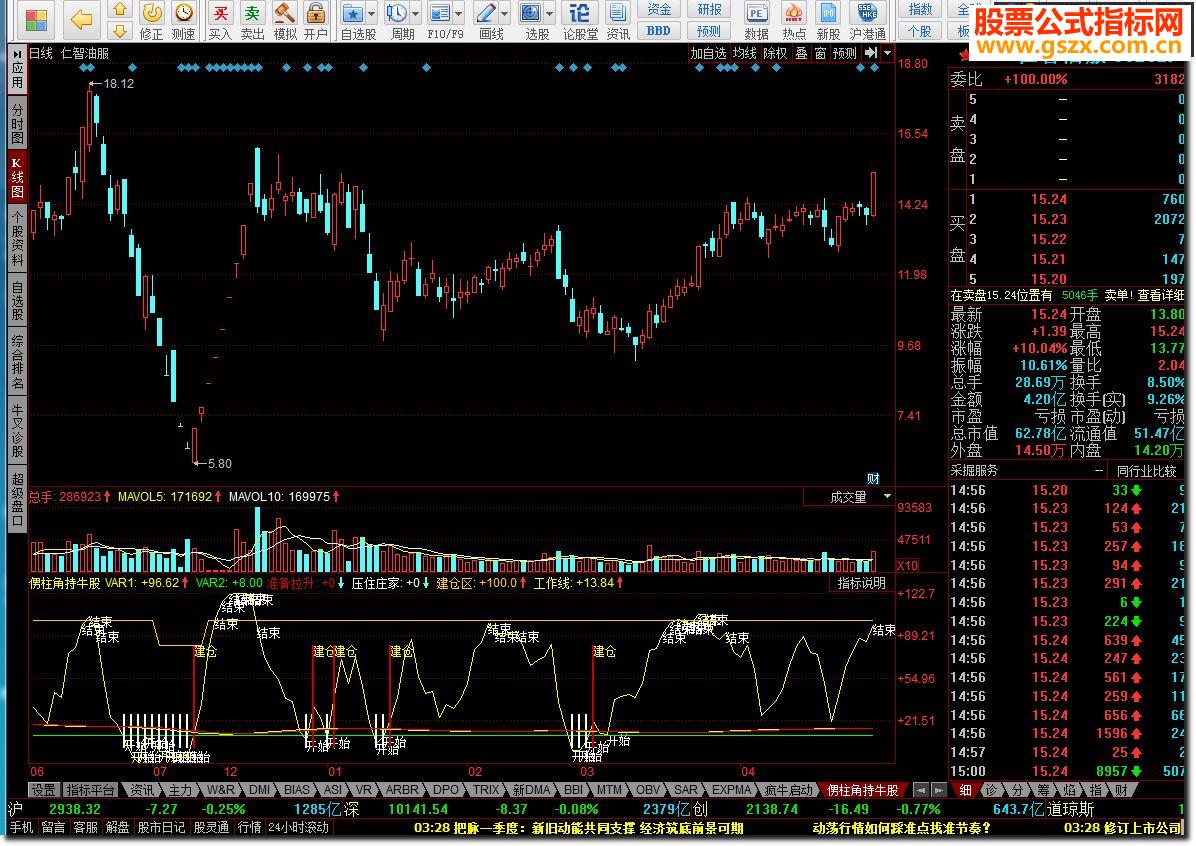Open the 指标说明 indicator description
The width and height of the screenshot is (1196, 846).
click(x=862, y=584)
